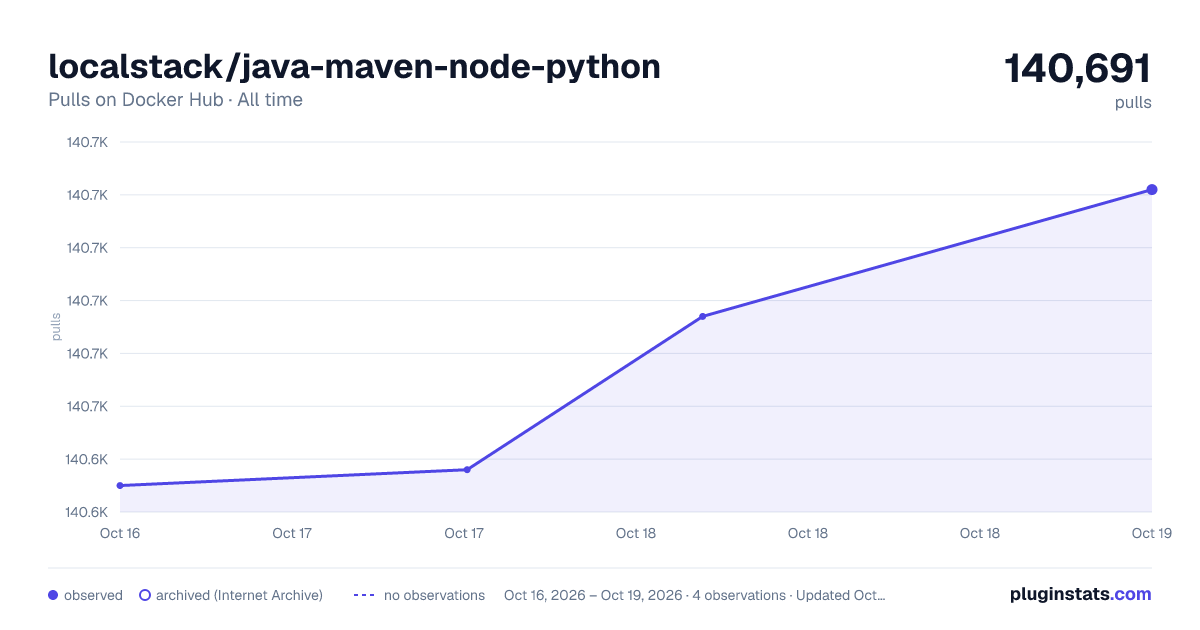Click the filled observed legend dot
This screenshot has height=630, width=1200.
pyautogui.click(x=53, y=595)
